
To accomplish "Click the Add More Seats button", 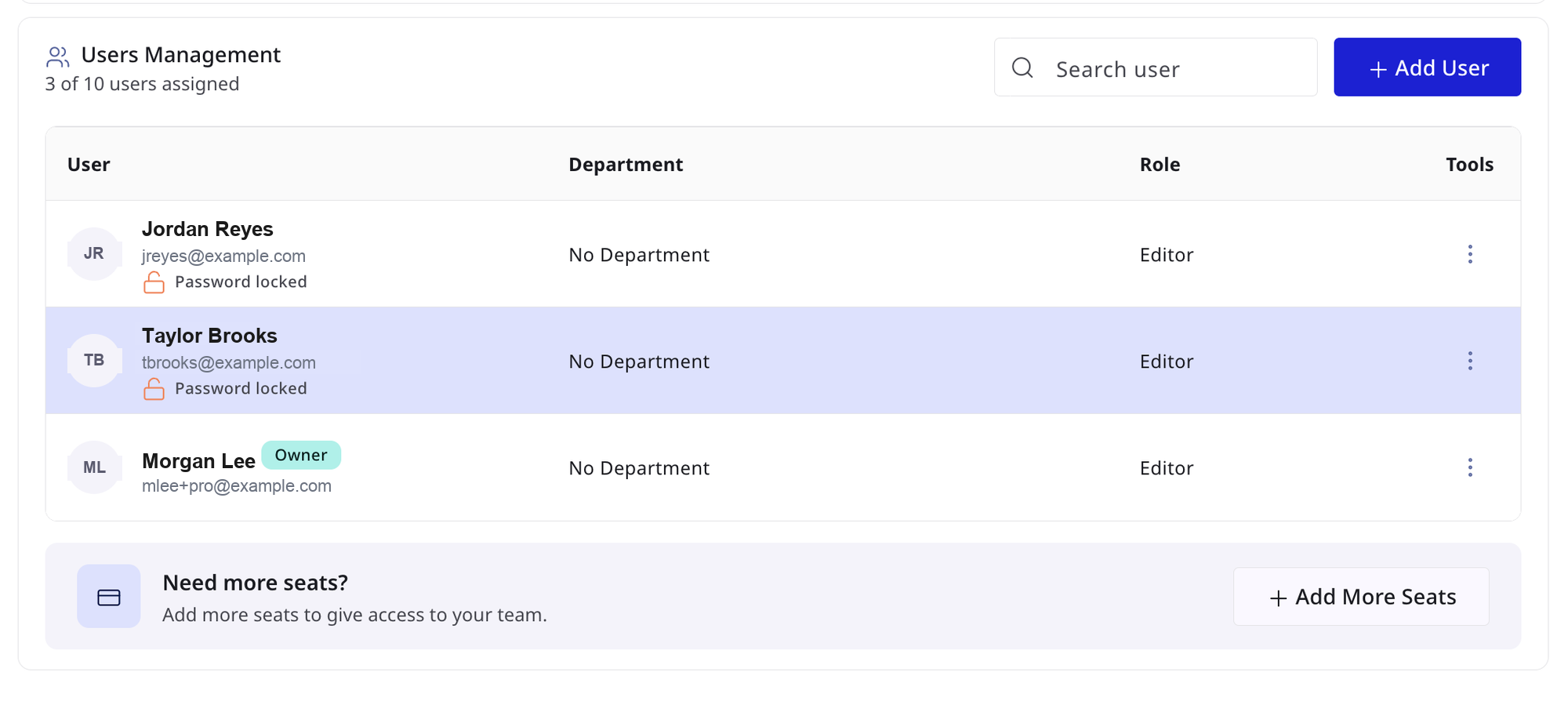I will (1361, 597).
